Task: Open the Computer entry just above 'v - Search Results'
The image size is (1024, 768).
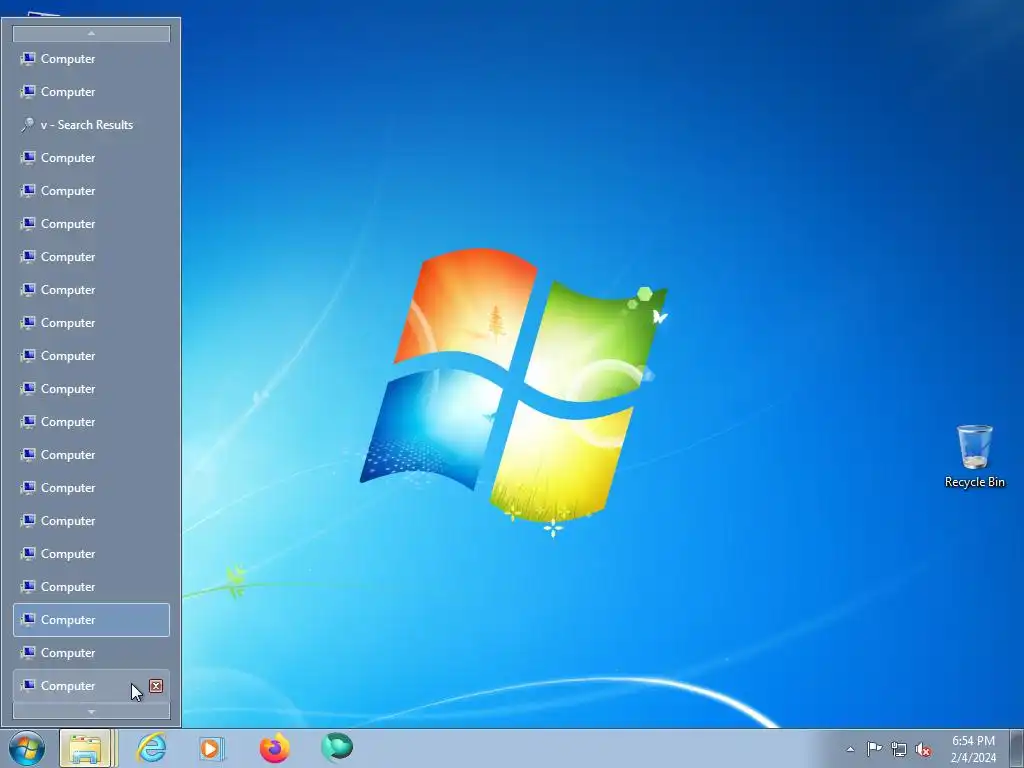Action: [91, 92]
